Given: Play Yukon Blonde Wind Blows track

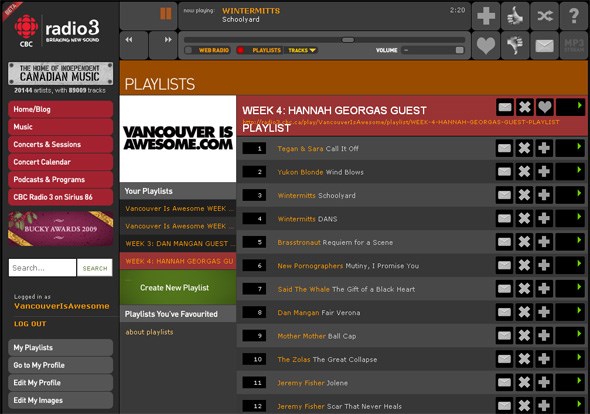Looking at the screenshot, I should coord(570,172).
